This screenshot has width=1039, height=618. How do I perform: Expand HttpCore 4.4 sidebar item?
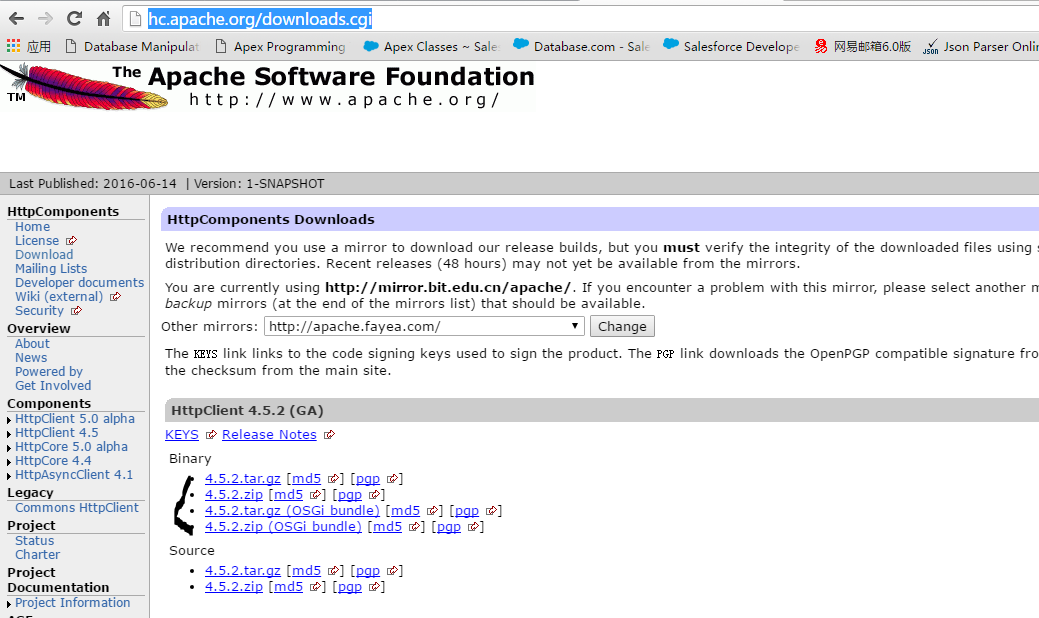(x=9, y=462)
